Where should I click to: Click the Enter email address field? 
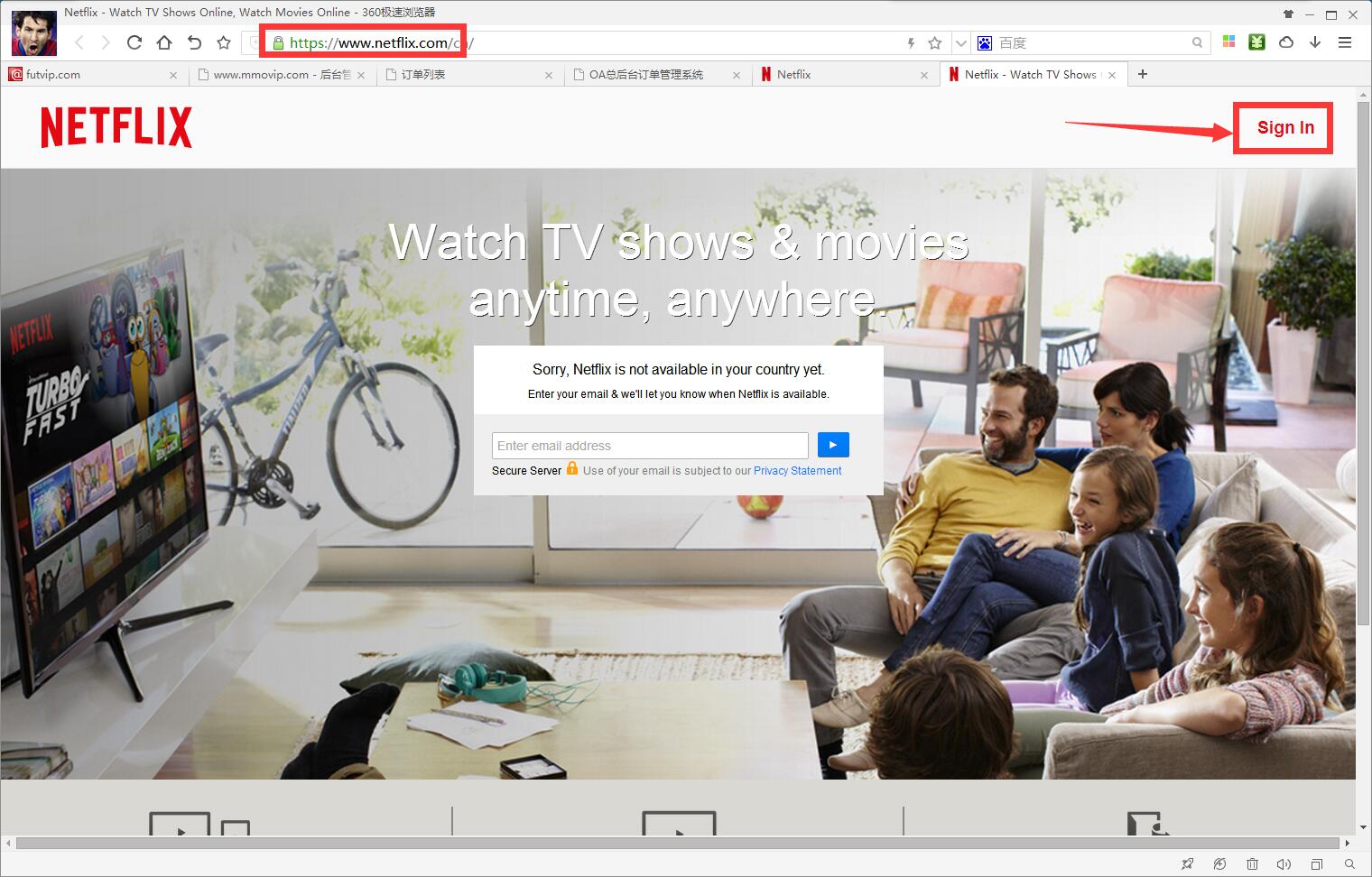pyautogui.click(x=650, y=446)
